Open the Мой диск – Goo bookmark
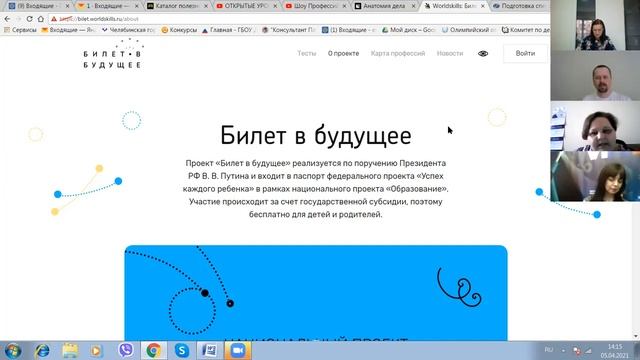 [x=409, y=30]
